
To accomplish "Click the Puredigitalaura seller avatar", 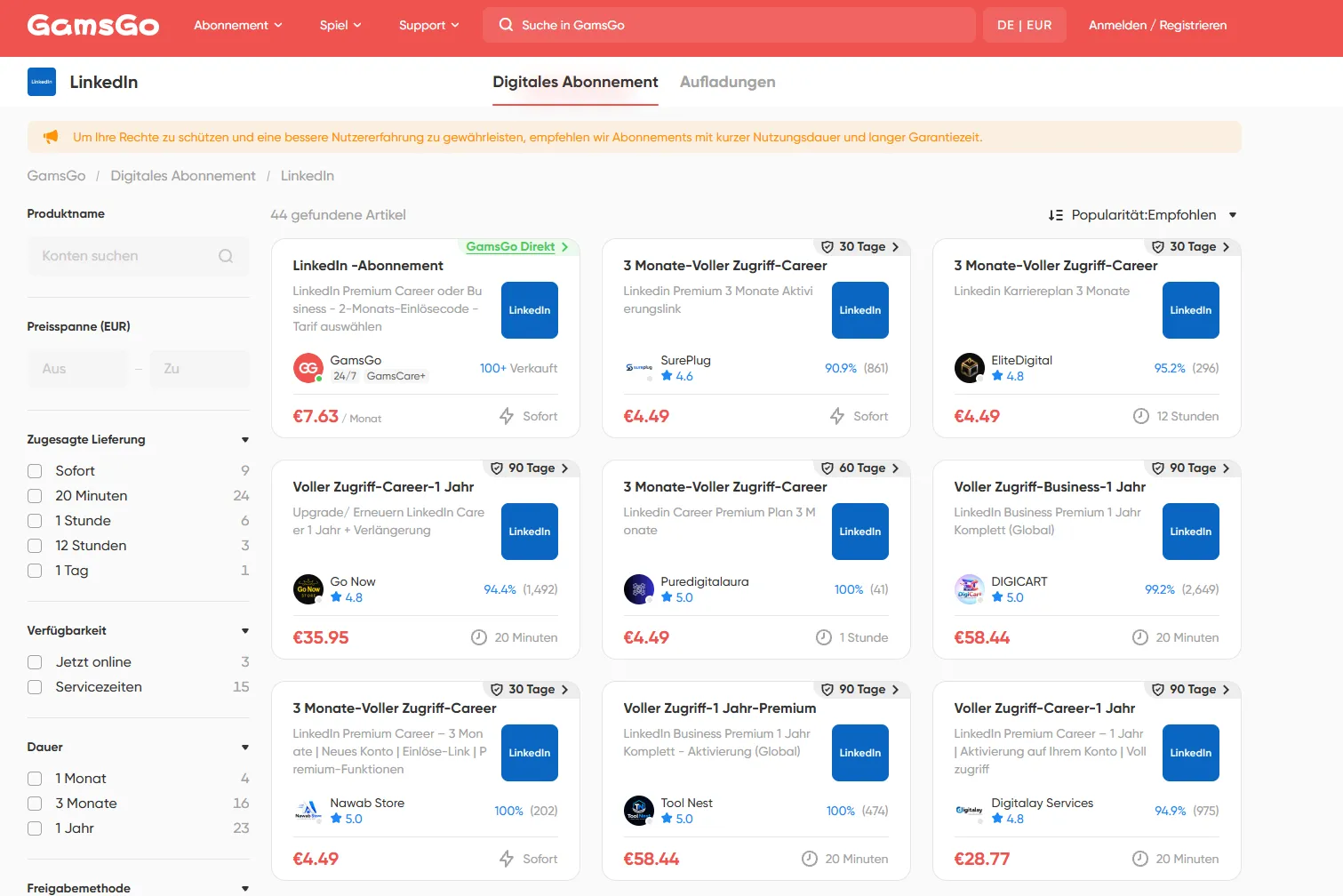I will tap(639, 589).
